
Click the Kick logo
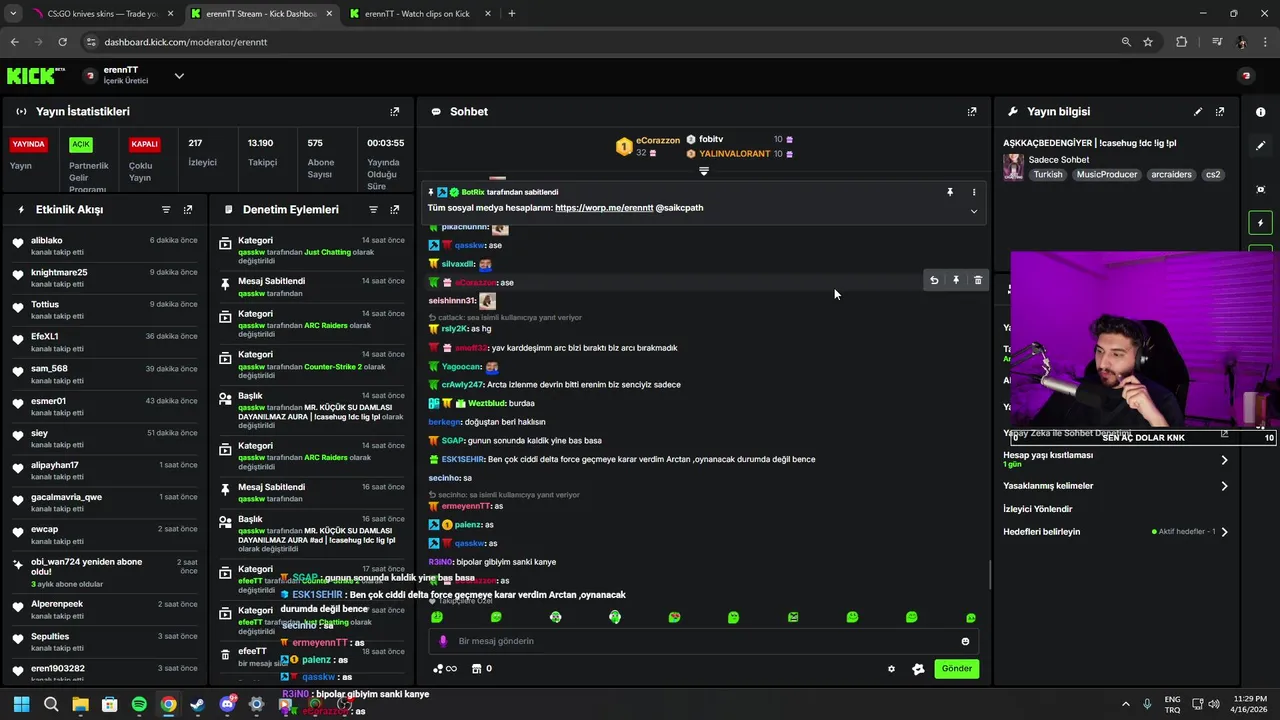coord(36,76)
